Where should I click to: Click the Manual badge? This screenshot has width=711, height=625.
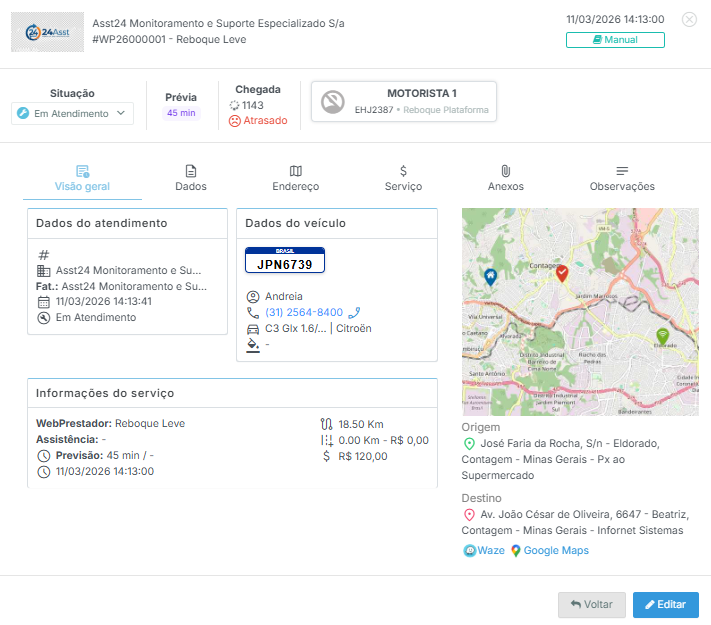615,40
